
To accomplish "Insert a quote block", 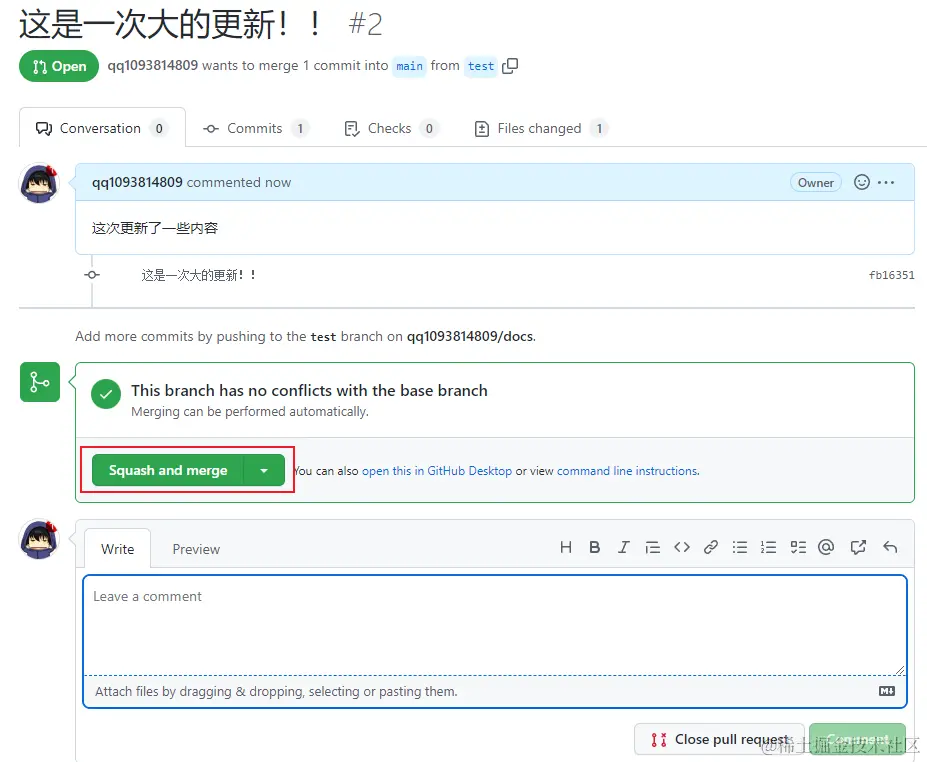I will [653, 547].
